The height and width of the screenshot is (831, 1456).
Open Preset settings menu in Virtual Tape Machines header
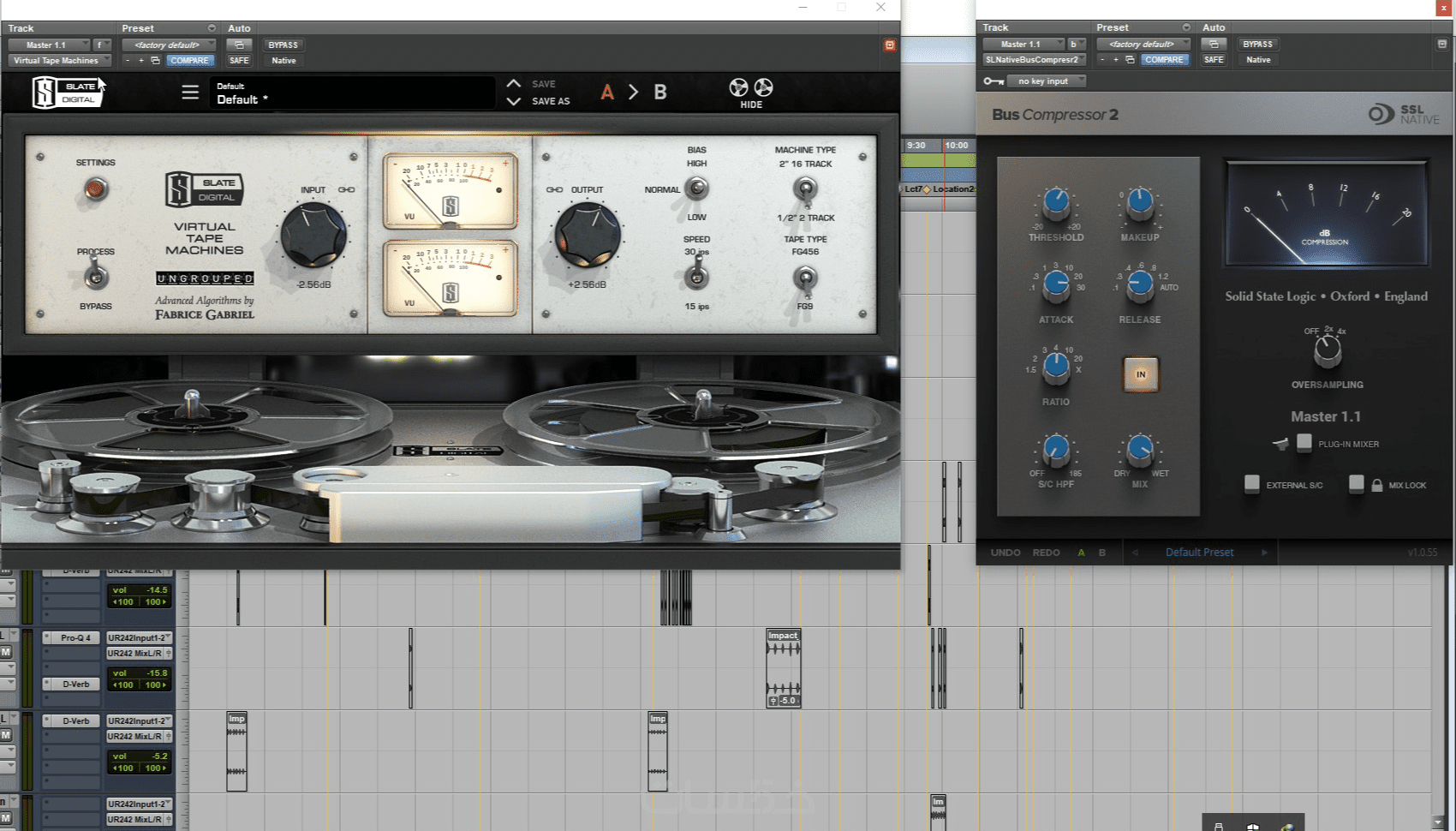[212, 28]
